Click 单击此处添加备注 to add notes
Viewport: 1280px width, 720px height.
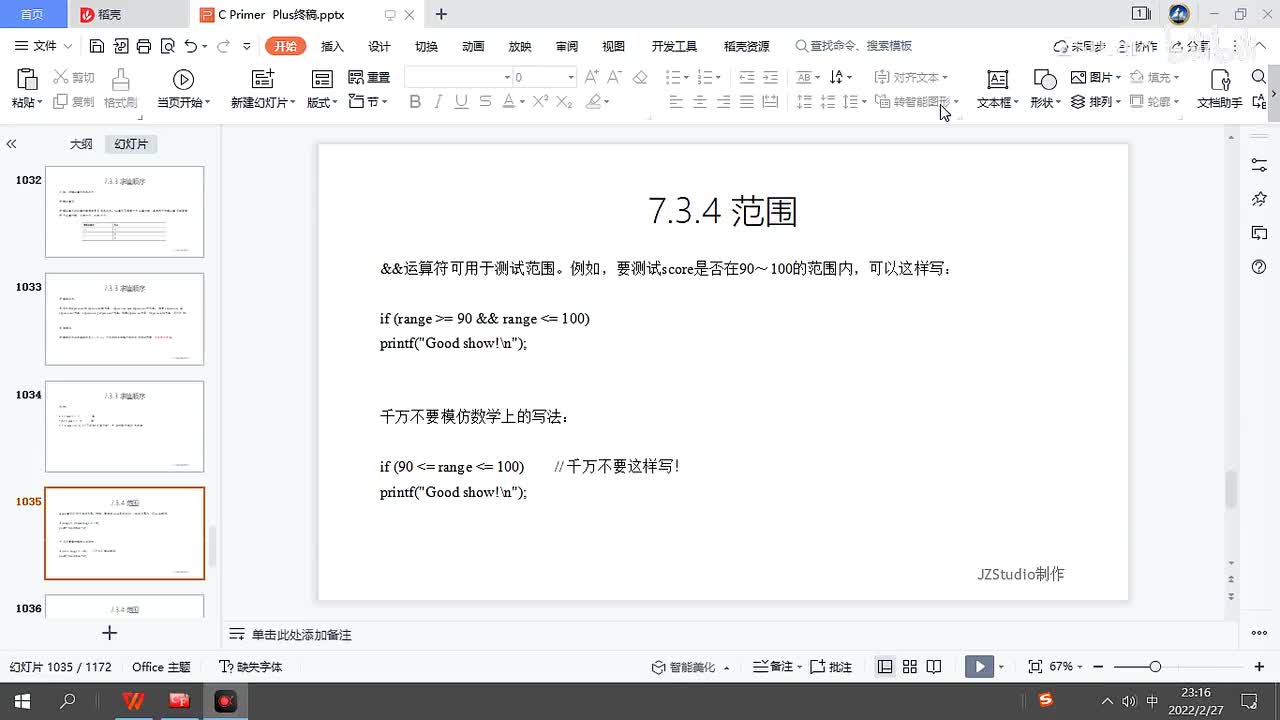click(x=301, y=635)
